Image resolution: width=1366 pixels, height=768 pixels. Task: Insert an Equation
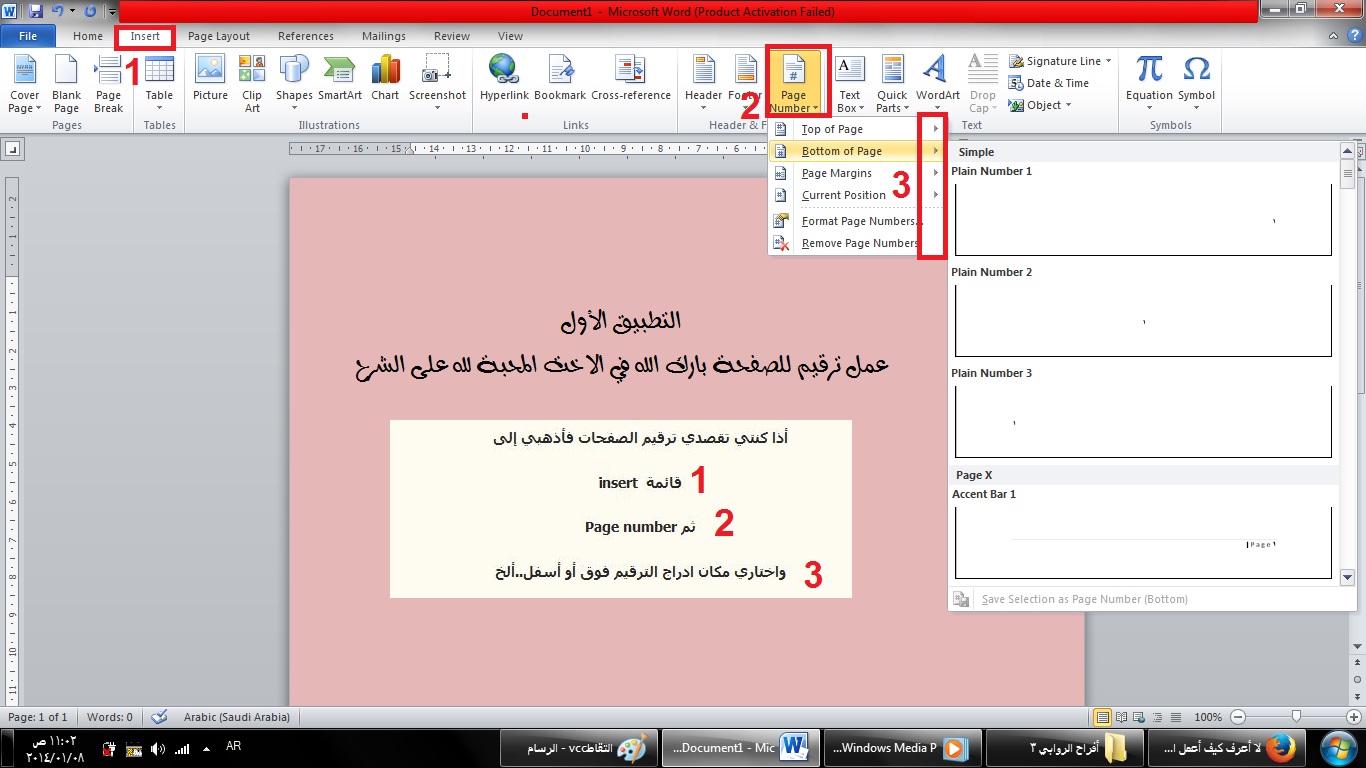(x=1149, y=84)
